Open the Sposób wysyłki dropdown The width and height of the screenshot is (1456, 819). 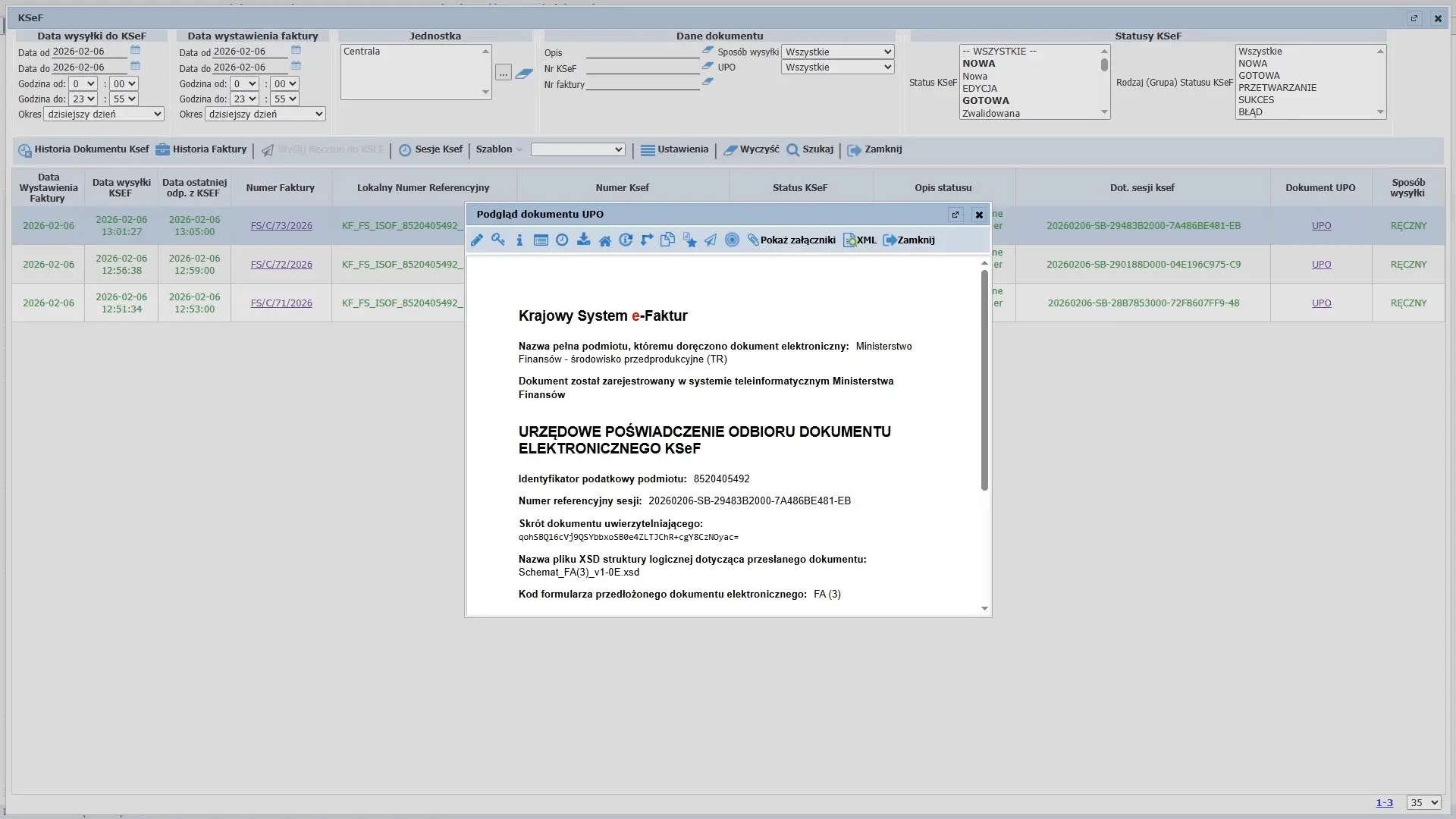pyautogui.click(x=837, y=52)
